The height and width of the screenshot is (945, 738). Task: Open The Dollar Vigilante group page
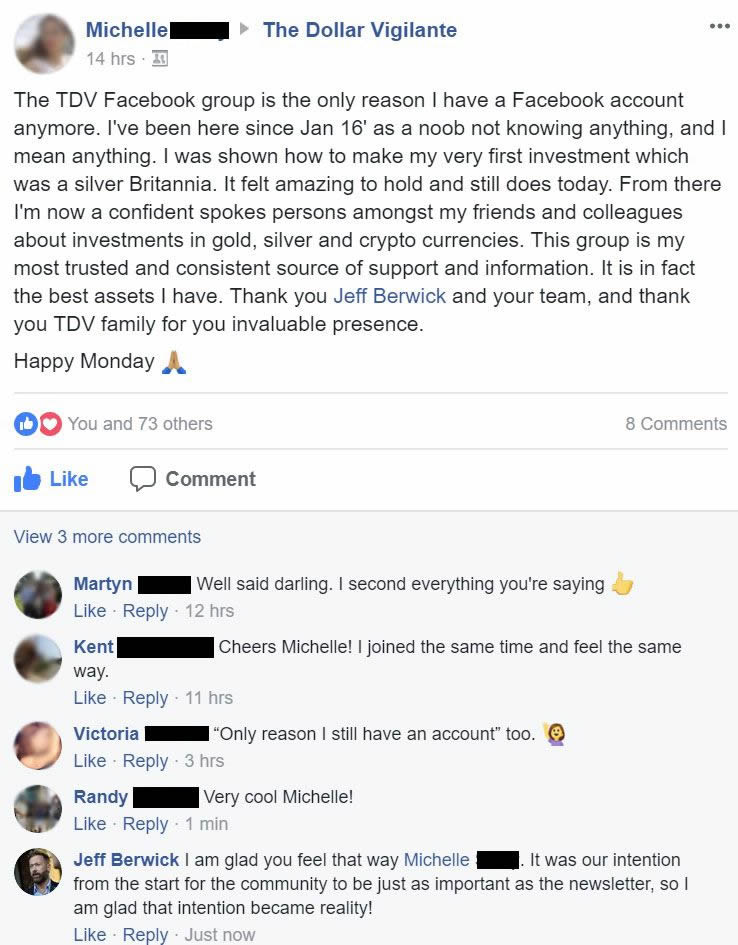pyautogui.click(x=359, y=30)
